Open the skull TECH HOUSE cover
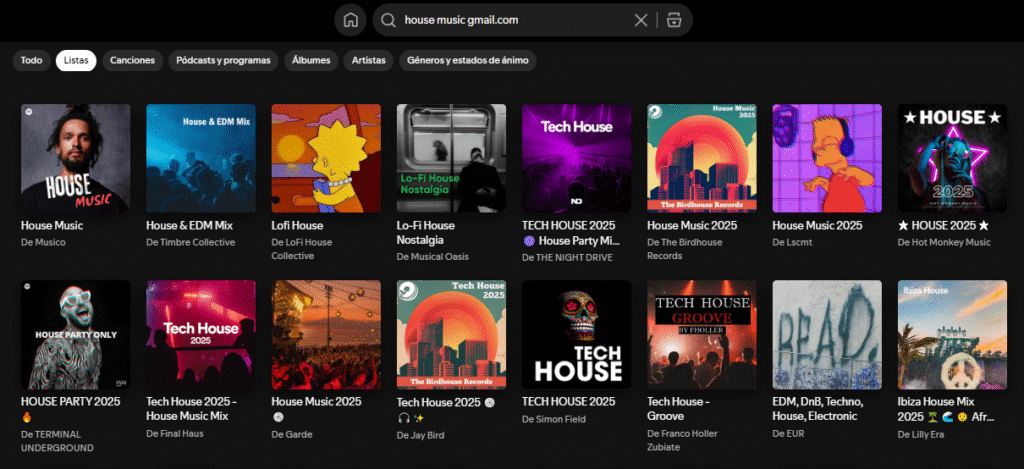Screen dimensions: 1024x469 click(577, 334)
